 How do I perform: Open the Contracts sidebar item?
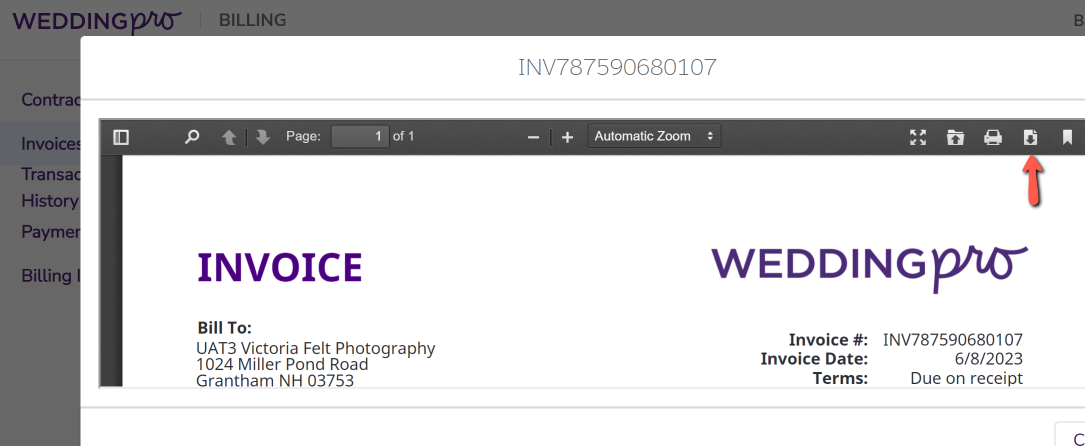click(x=51, y=100)
